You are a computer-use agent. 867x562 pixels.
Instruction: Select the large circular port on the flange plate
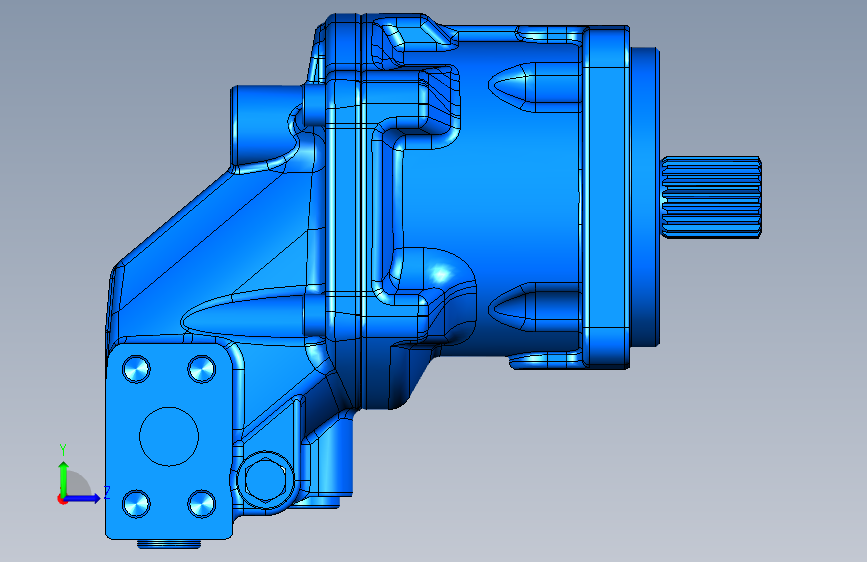[169, 436]
